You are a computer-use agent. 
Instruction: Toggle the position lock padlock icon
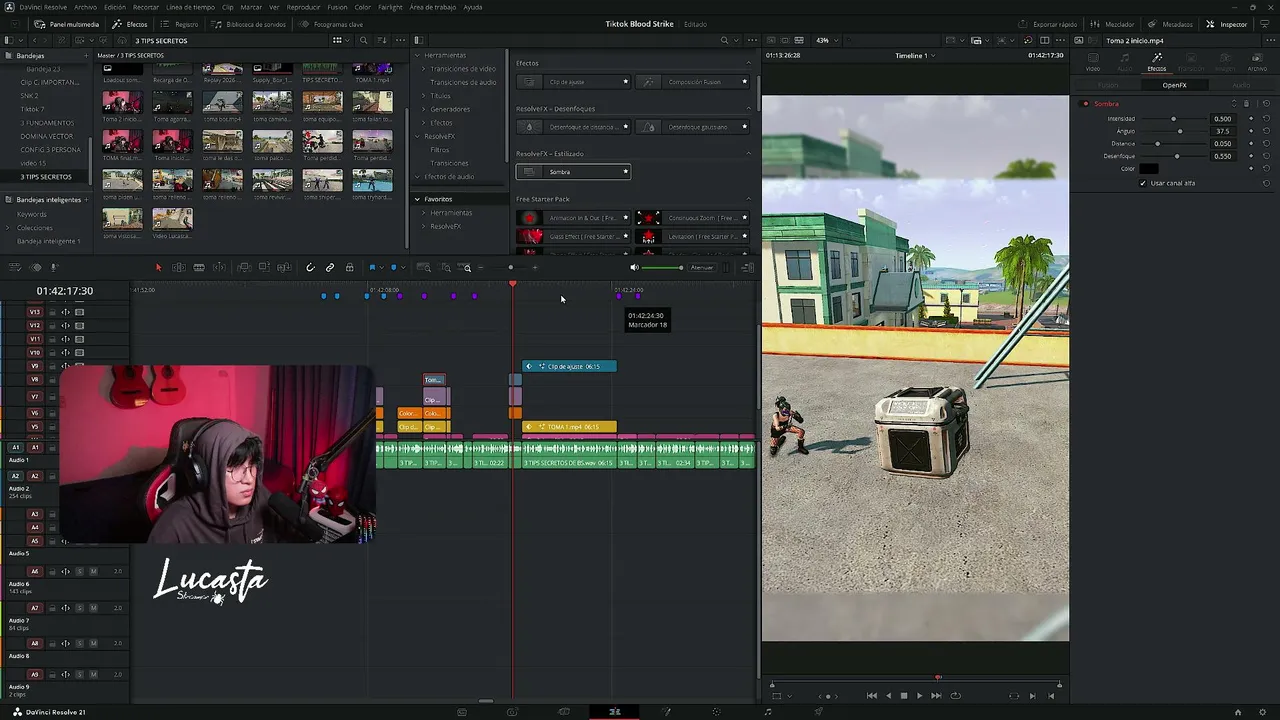pyautogui.click(x=349, y=267)
